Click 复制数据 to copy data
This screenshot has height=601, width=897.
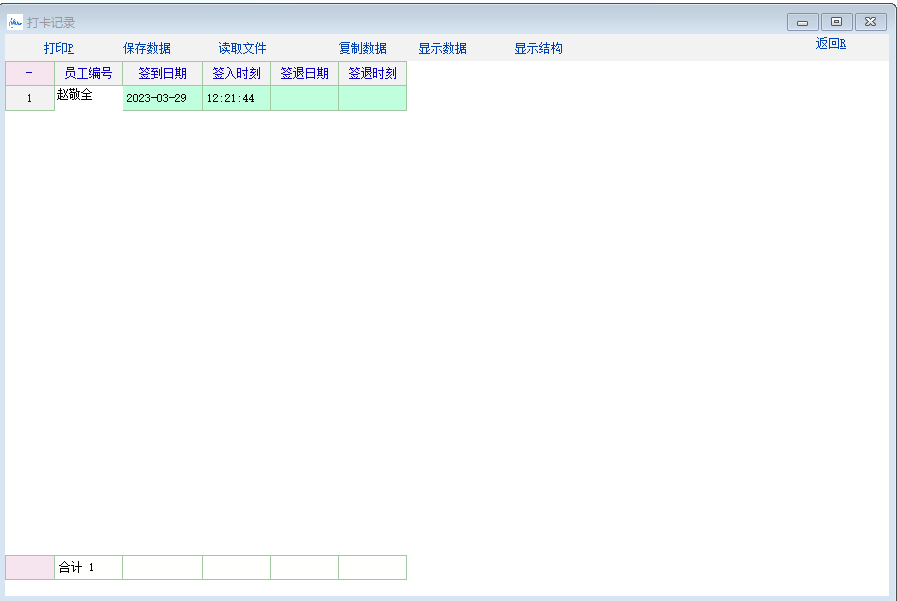point(362,48)
